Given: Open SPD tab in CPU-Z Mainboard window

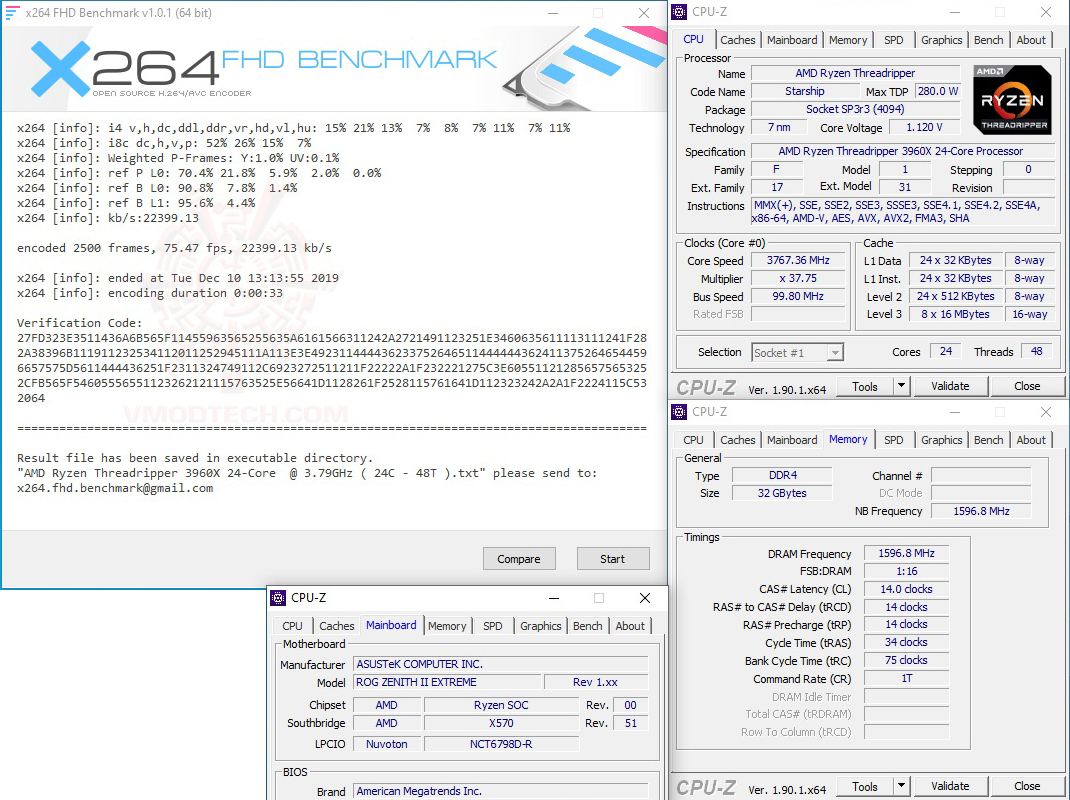Looking at the screenshot, I should [492, 626].
